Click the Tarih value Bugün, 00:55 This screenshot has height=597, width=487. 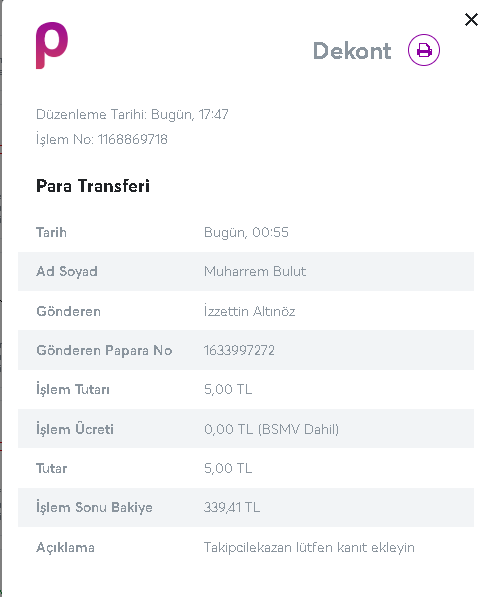click(x=246, y=232)
